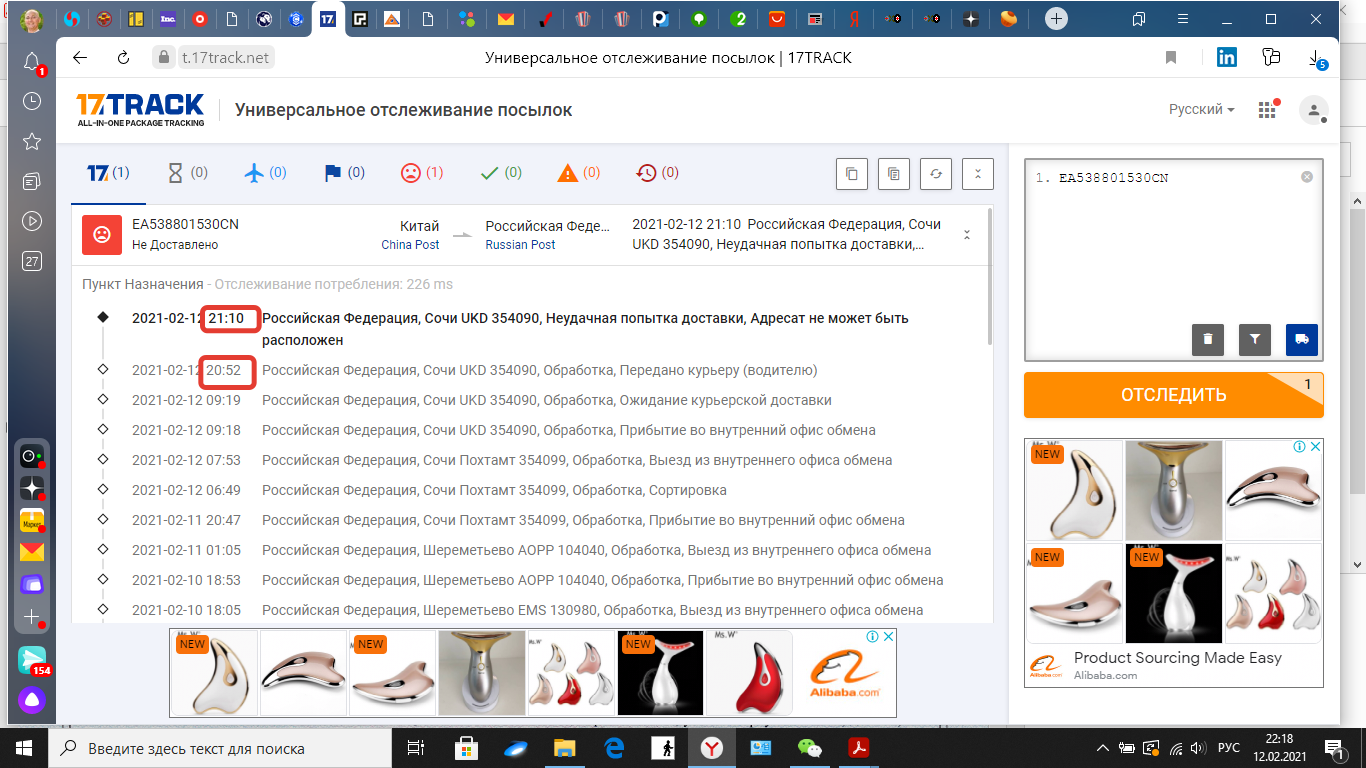Viewport: 1366px width, 768px height.
Task: Show hidden system tray icons
Action: [x=1103, y=748]
